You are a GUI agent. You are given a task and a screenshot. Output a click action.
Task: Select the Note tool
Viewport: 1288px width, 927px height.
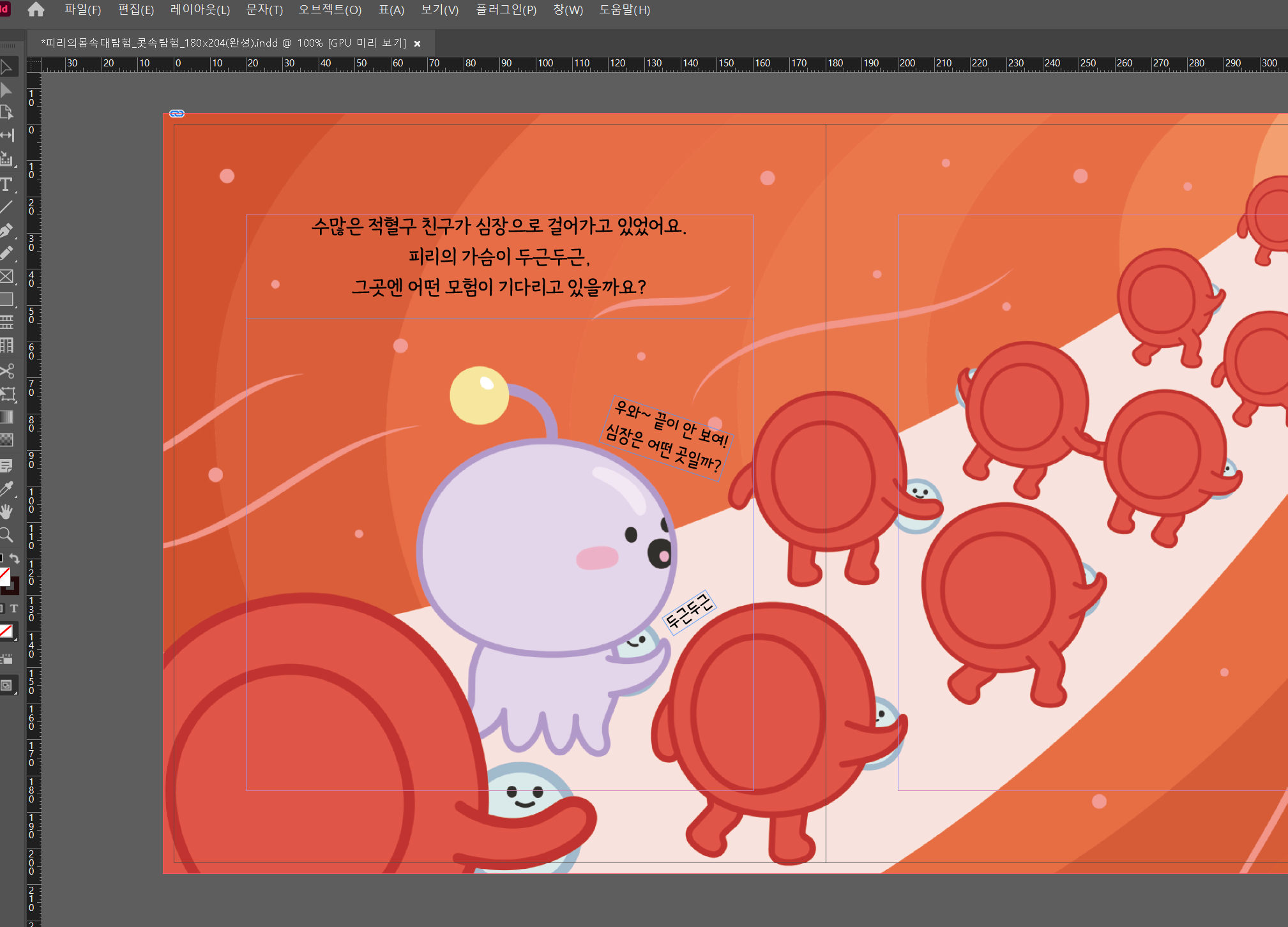point(6,465)
